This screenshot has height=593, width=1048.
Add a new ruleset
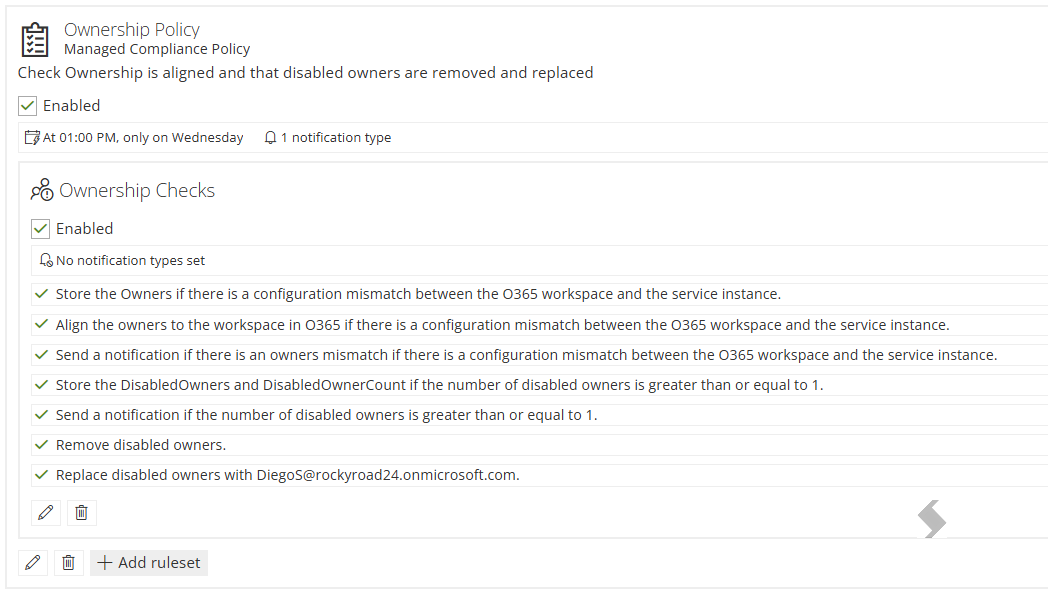coord(149,563)
